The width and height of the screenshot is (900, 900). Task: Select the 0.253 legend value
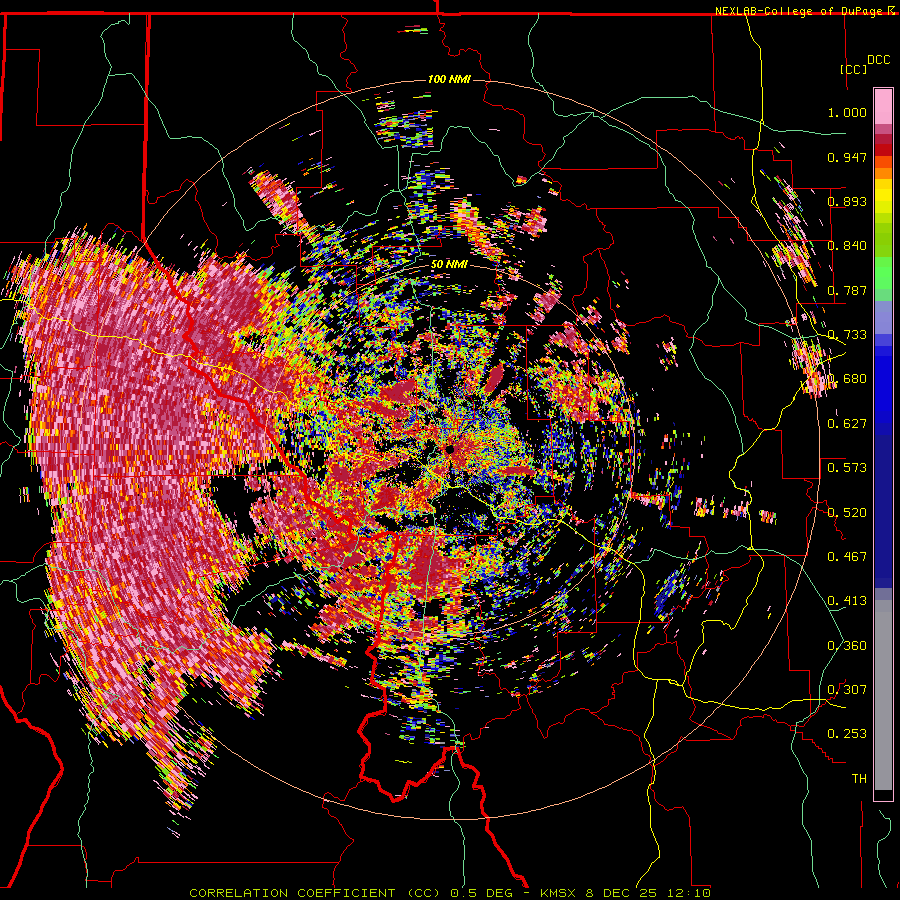tap(847, 734)
